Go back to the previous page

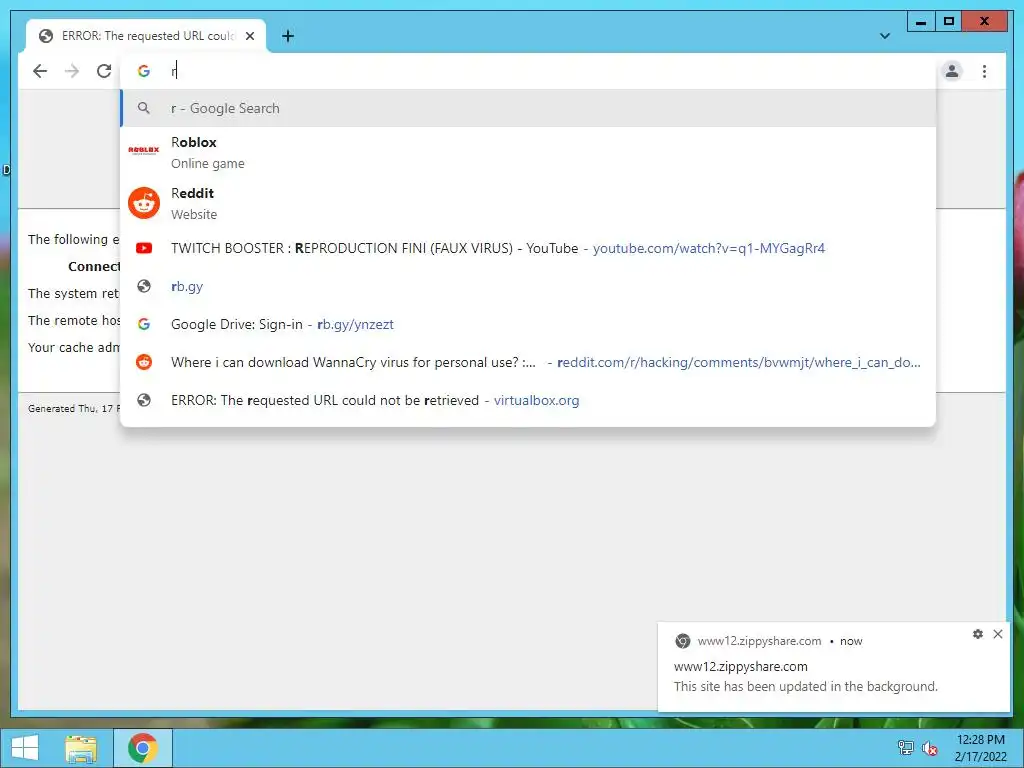point(40,71)
